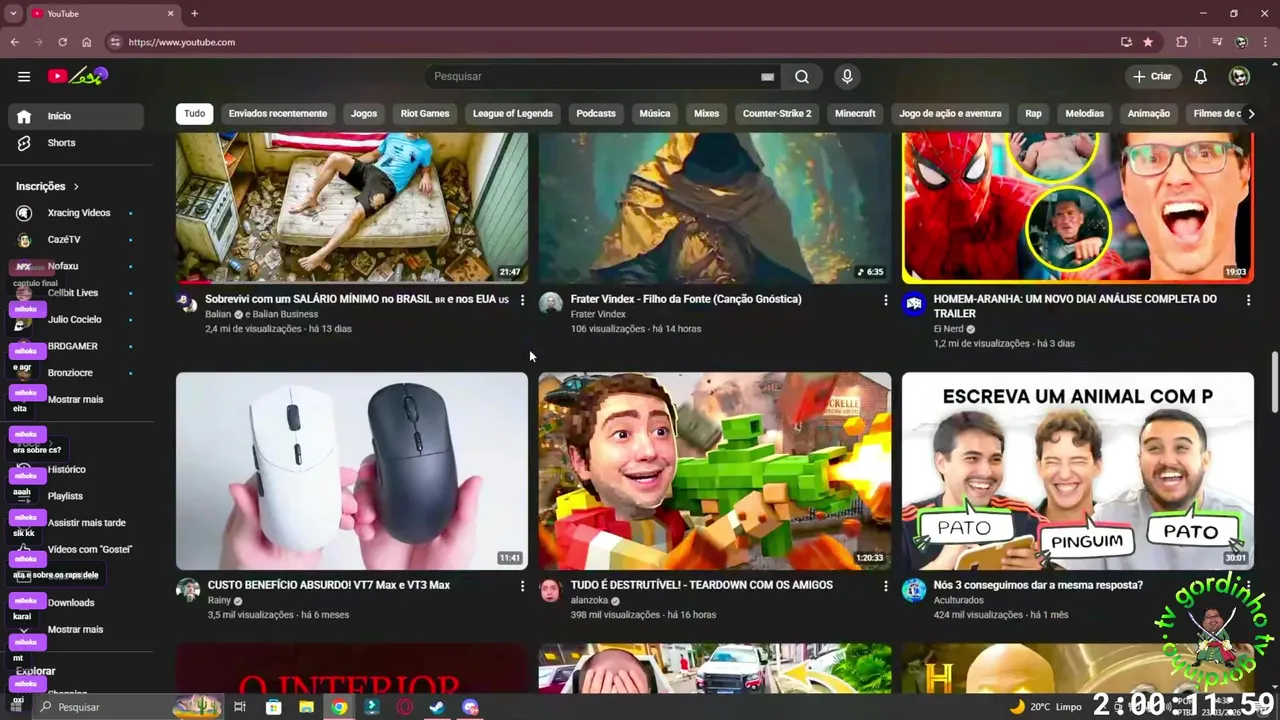The image size is (1280, 720).
Task: Open options for Balian salary video
Action: (522, 300)
